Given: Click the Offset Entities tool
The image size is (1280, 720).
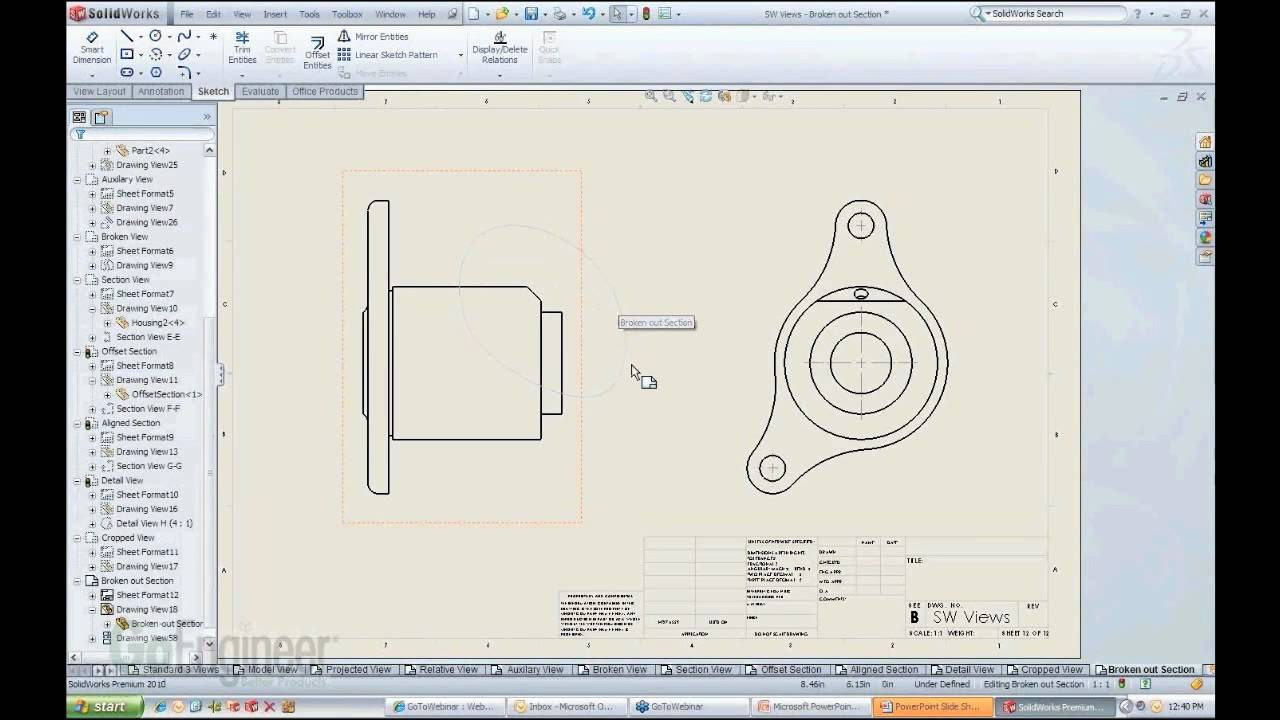Looking at the screenshot, I should pyautogui.click(x=317, y=53).
